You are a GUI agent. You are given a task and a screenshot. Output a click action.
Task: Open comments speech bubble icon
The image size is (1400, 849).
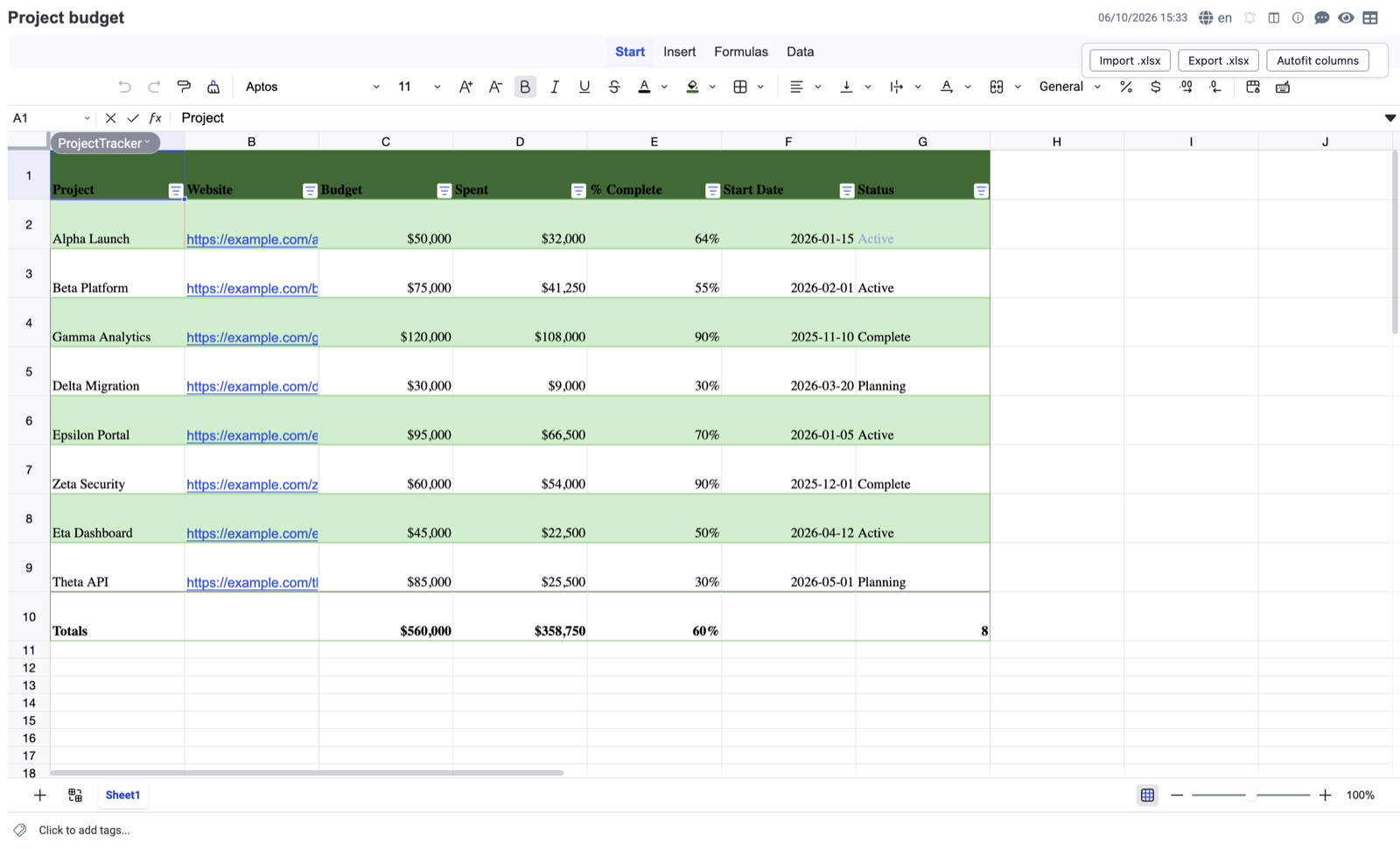click(1322, 18)
